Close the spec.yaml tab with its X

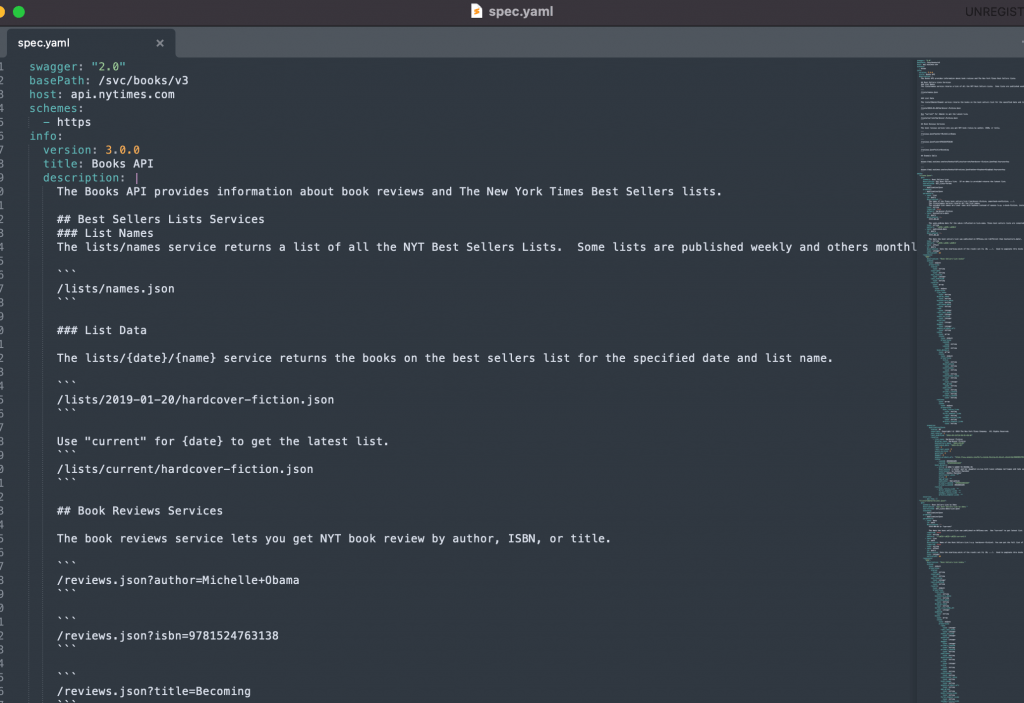pyautogui.click(x=160, y=43)
